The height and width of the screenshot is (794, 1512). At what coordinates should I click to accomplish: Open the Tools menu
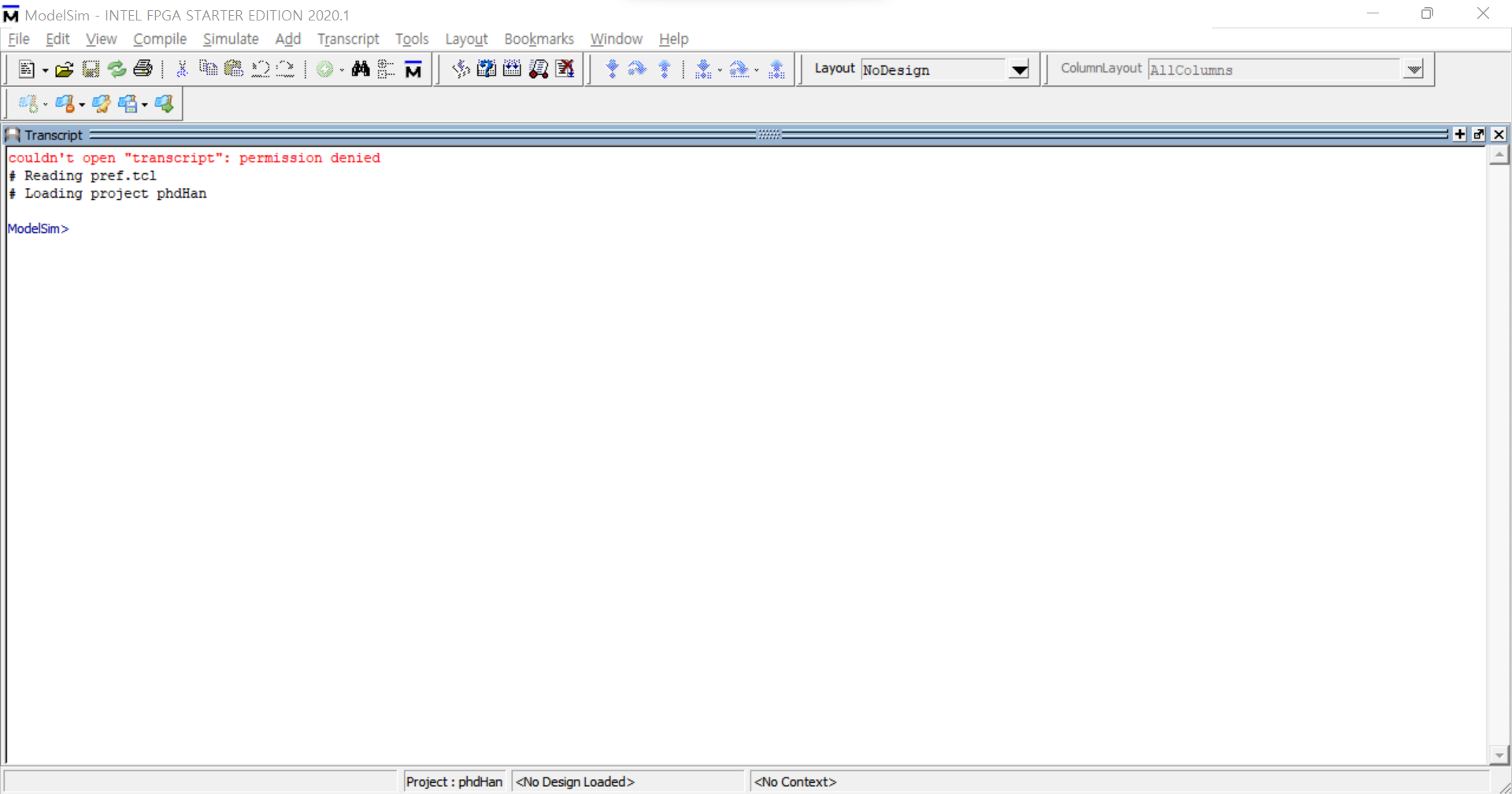tap(412, 39)
